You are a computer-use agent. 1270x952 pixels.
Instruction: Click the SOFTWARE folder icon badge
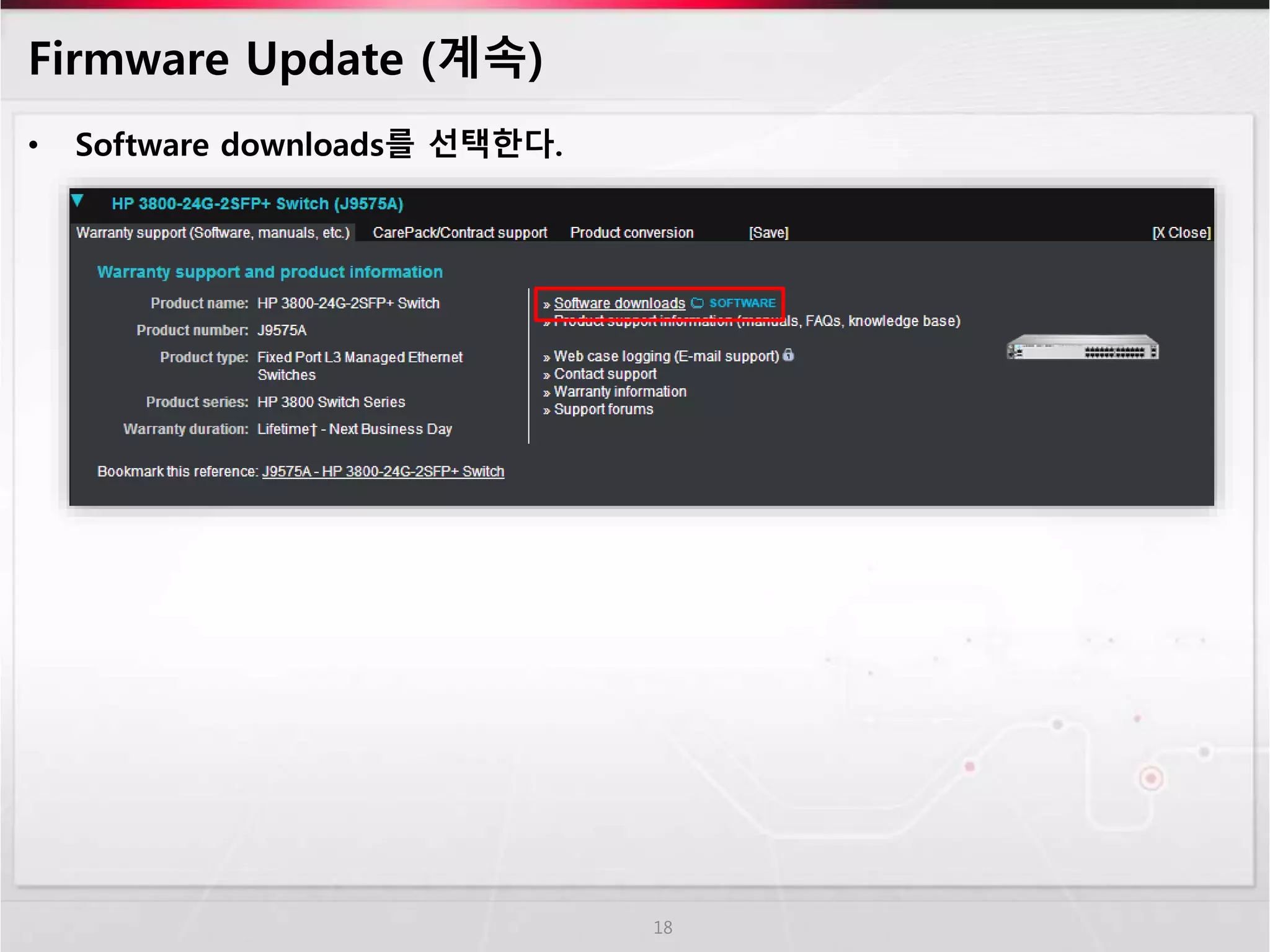click(x=733, y=303)
